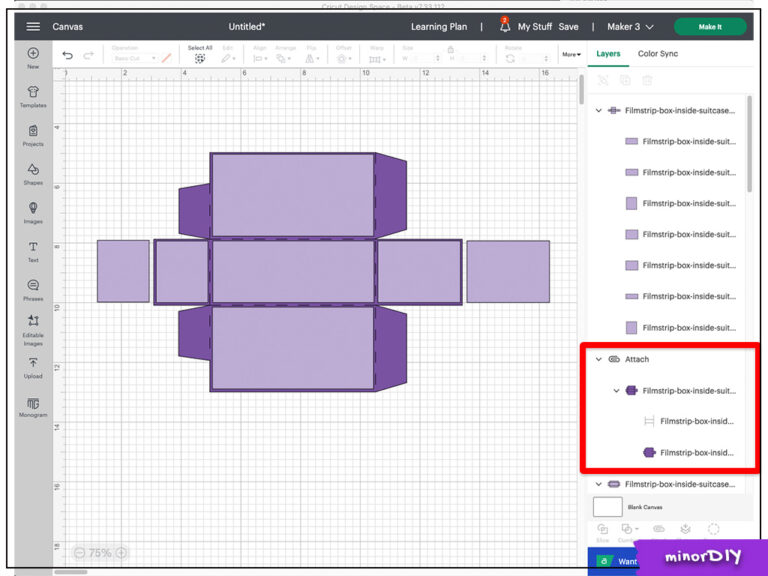Click the 75% zoom level label

pos(100,552)
